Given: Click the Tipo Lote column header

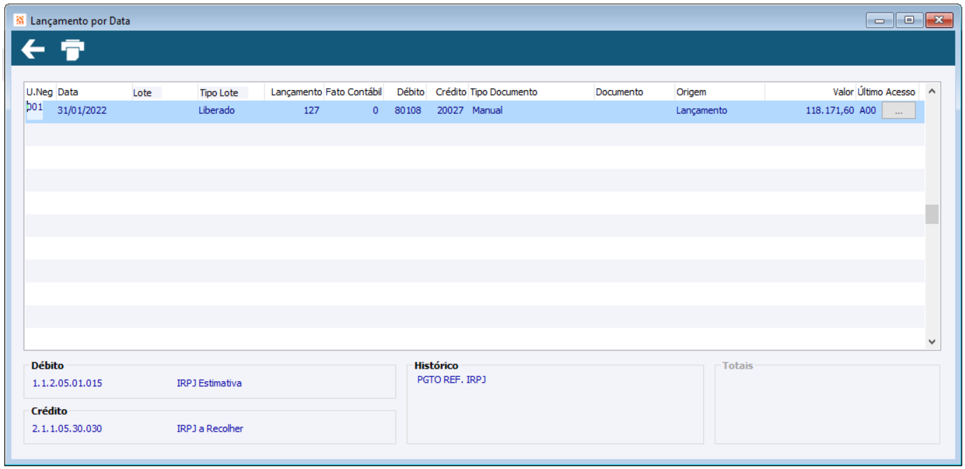Looking at the screenshot, I should coord(230,92).
